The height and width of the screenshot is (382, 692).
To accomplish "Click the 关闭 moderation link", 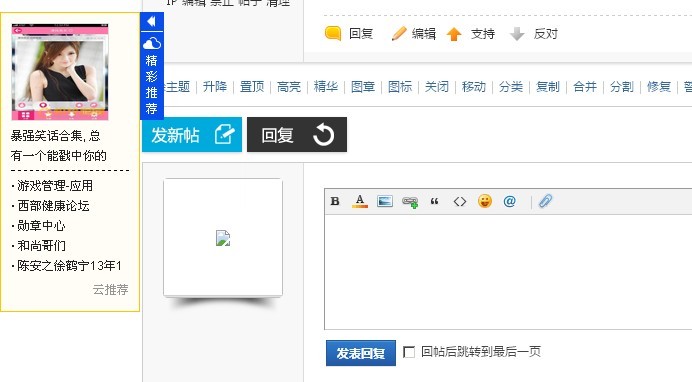I will [x=437, y=86].
